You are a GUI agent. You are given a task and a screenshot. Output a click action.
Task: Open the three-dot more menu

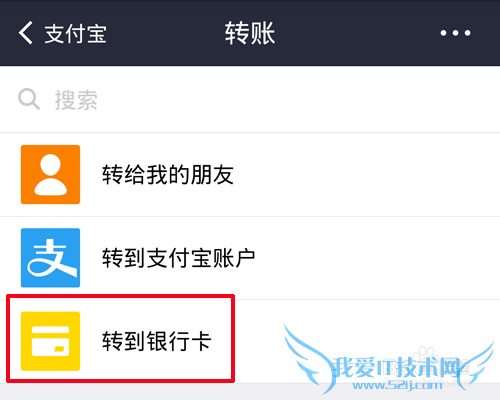(455, 33)
